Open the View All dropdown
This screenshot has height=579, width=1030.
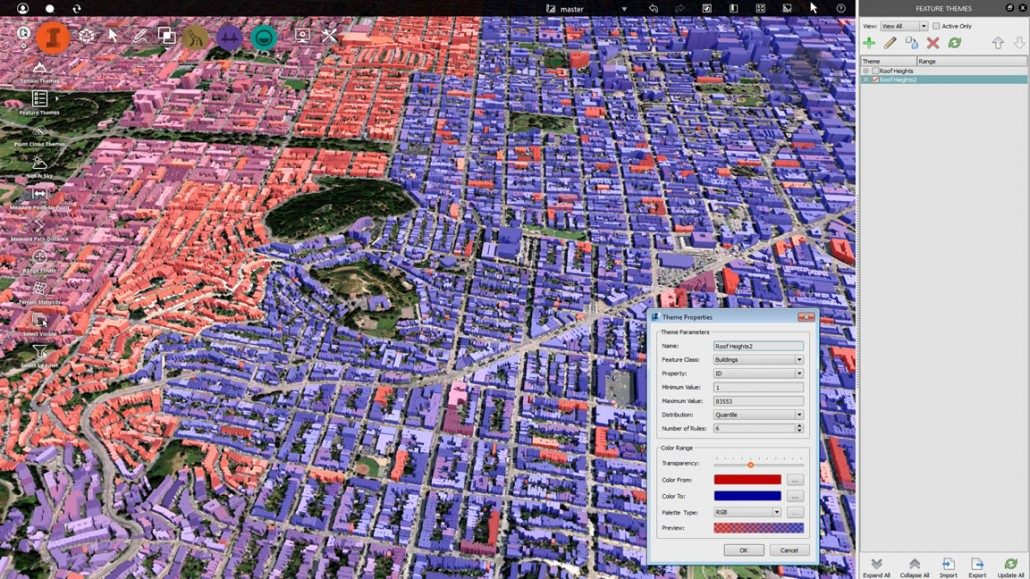pos(904,26)
